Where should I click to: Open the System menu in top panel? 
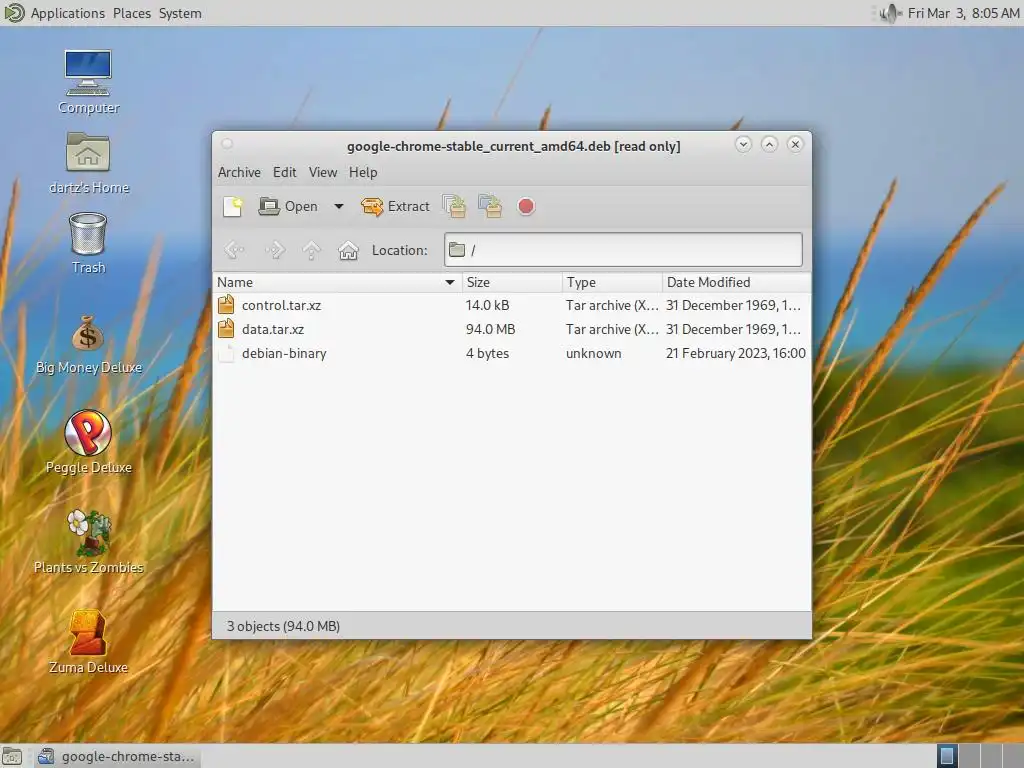point(180,13)
